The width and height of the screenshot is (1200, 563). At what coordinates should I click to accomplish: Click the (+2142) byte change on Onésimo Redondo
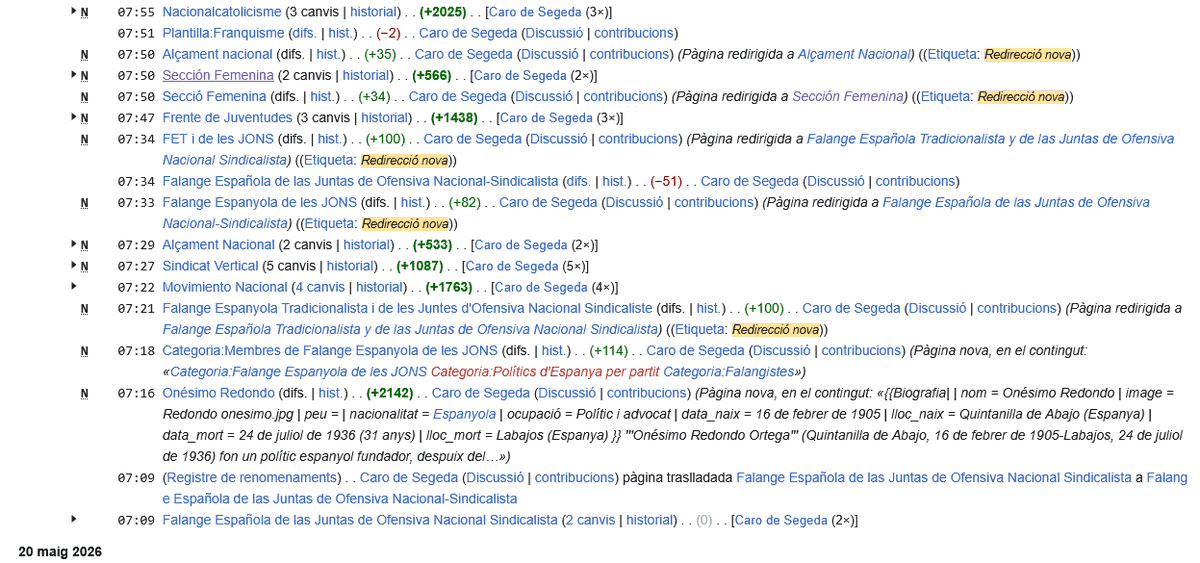(389, 393)
